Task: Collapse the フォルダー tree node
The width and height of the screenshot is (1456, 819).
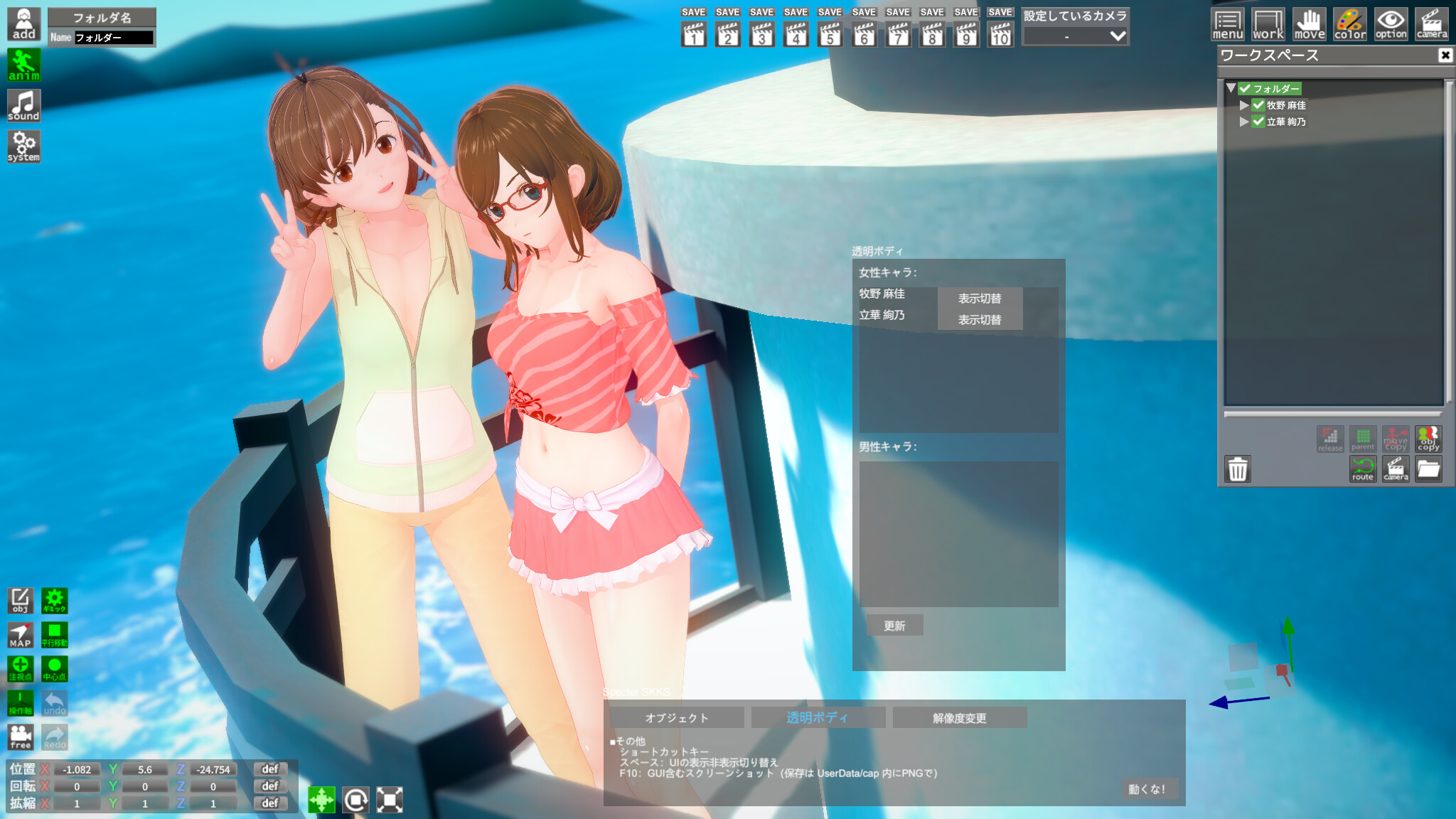Action: coord(1231,88)
